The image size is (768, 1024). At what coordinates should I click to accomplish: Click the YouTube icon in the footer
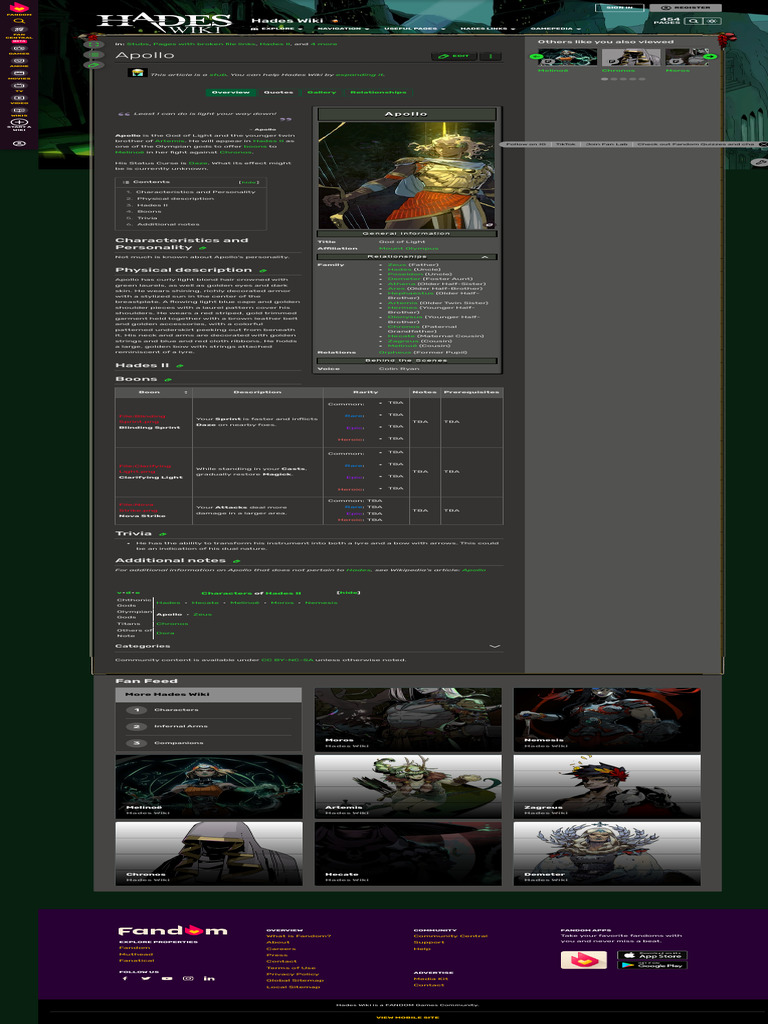pos(167,978)
